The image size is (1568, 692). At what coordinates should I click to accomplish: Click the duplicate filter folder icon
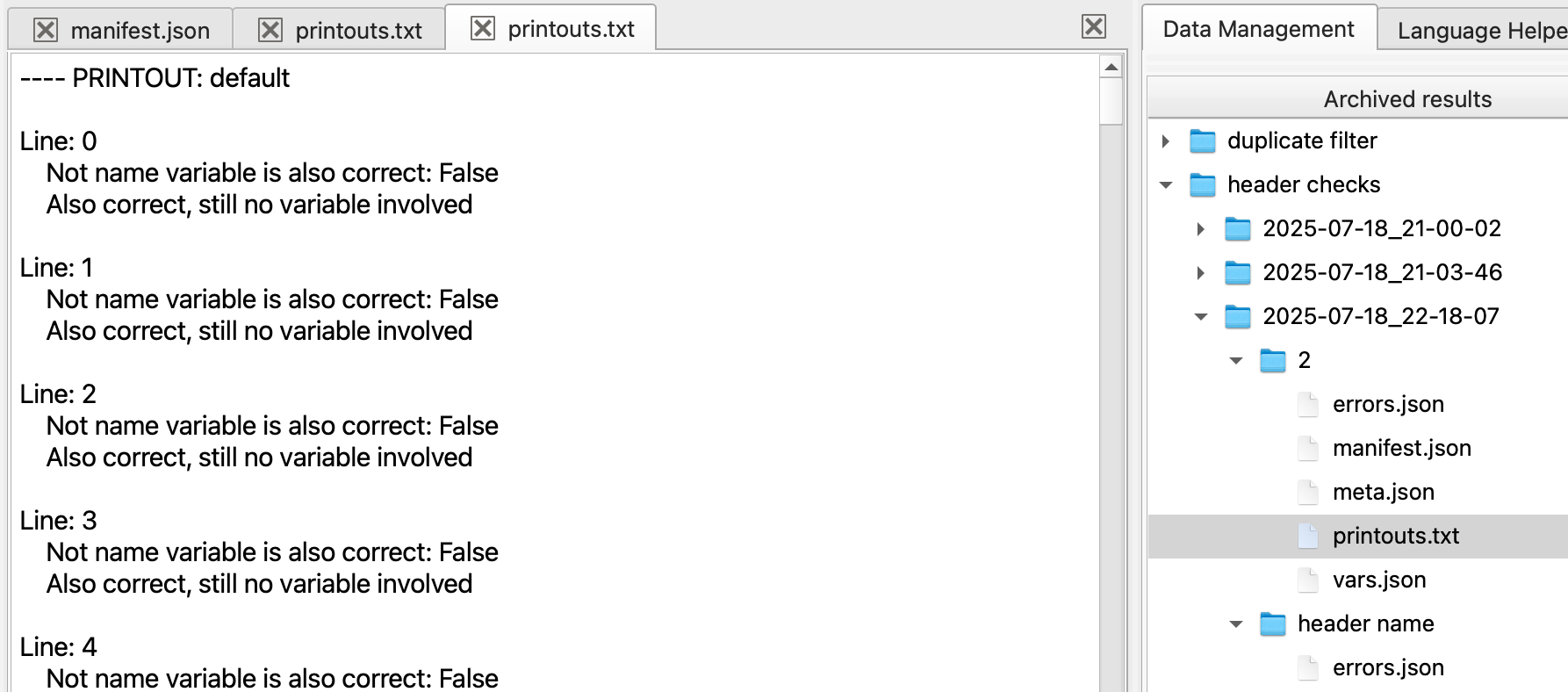click(1202, 141)
